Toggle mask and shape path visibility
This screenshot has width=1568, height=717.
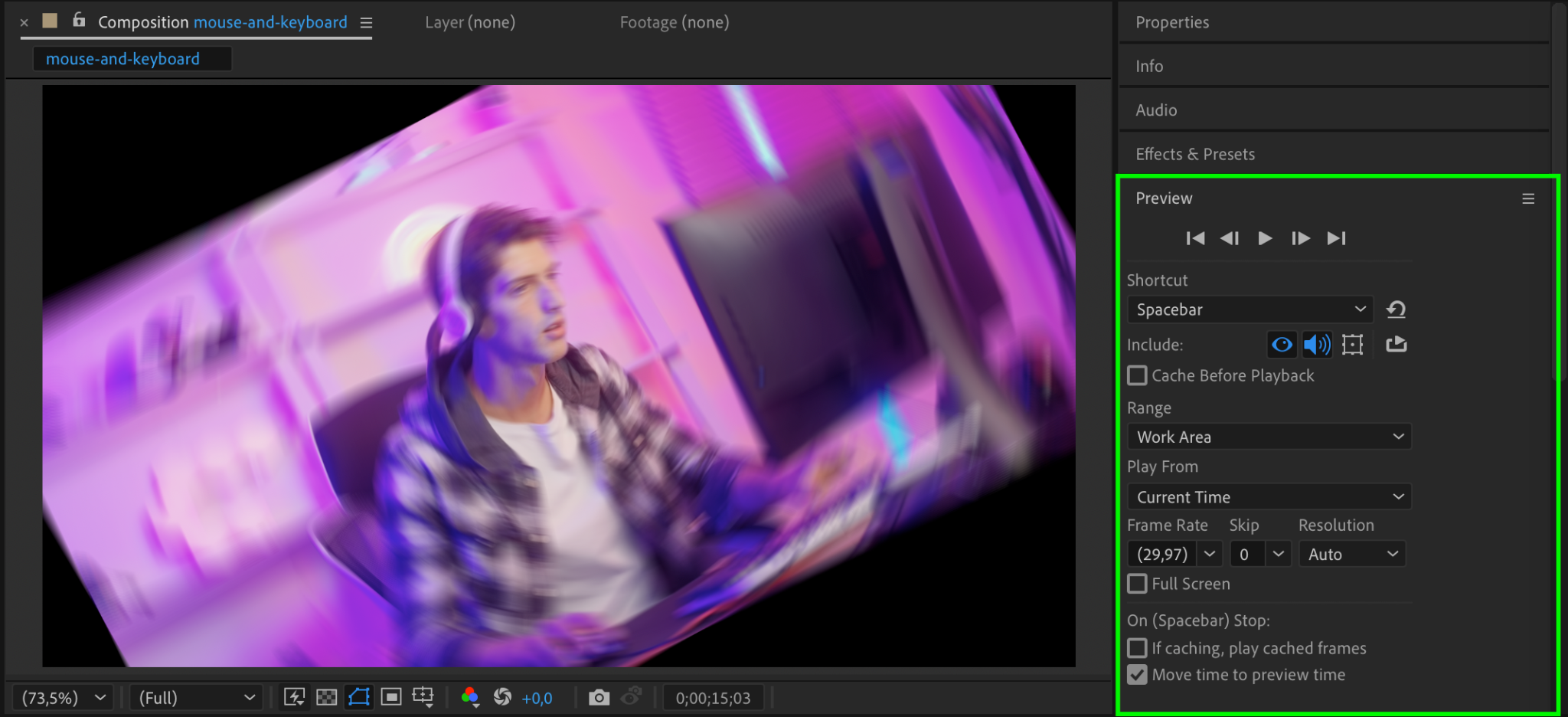click(x=359, y=697)
